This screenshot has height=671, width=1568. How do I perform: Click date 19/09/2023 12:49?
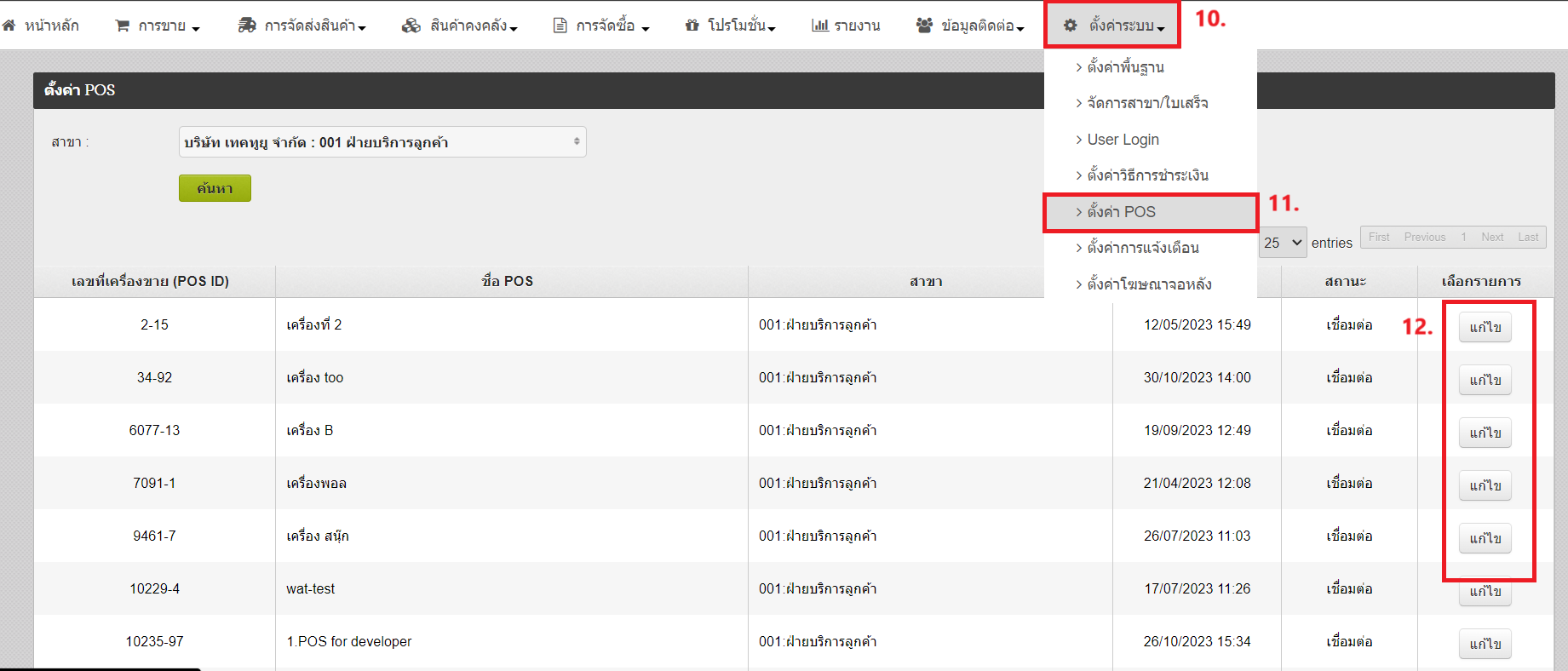1198,430
